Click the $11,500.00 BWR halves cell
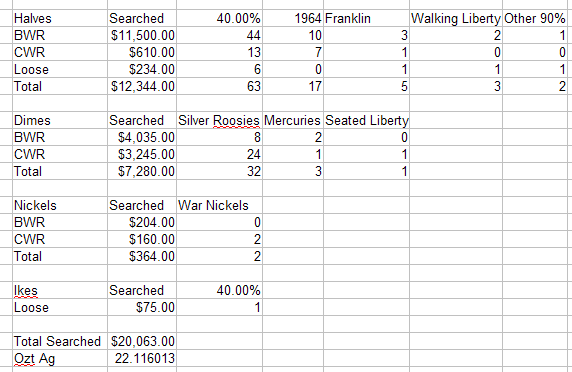572x372 pixels. point(142,35)
